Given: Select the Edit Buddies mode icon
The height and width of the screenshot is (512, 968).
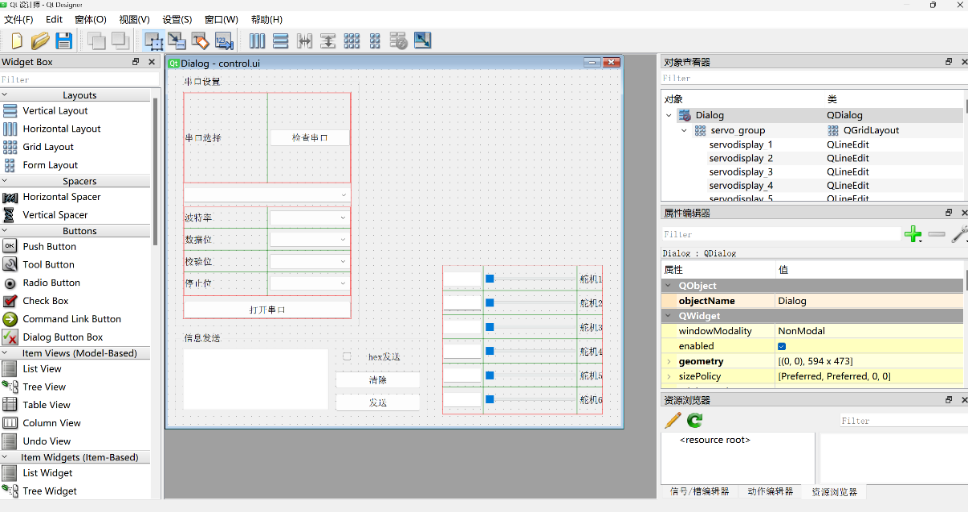Looking at the screenshot, I should 200,41.
